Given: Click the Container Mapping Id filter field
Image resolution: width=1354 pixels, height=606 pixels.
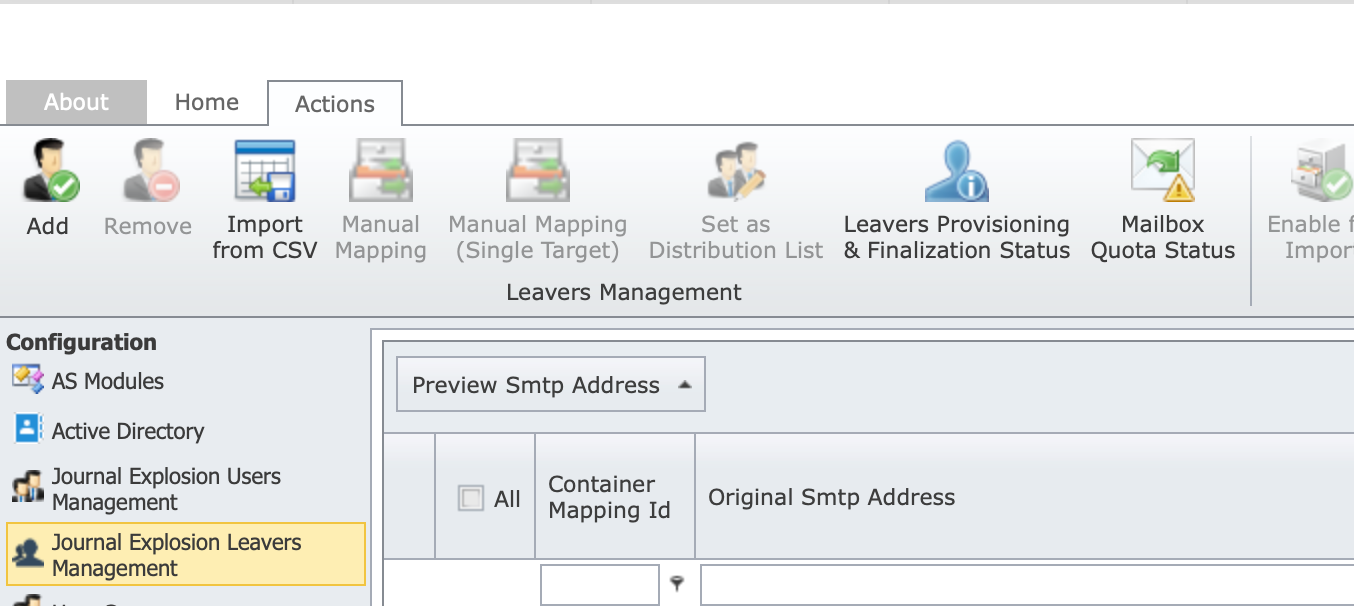Looking at the screenshot, I should coord(599,585).
